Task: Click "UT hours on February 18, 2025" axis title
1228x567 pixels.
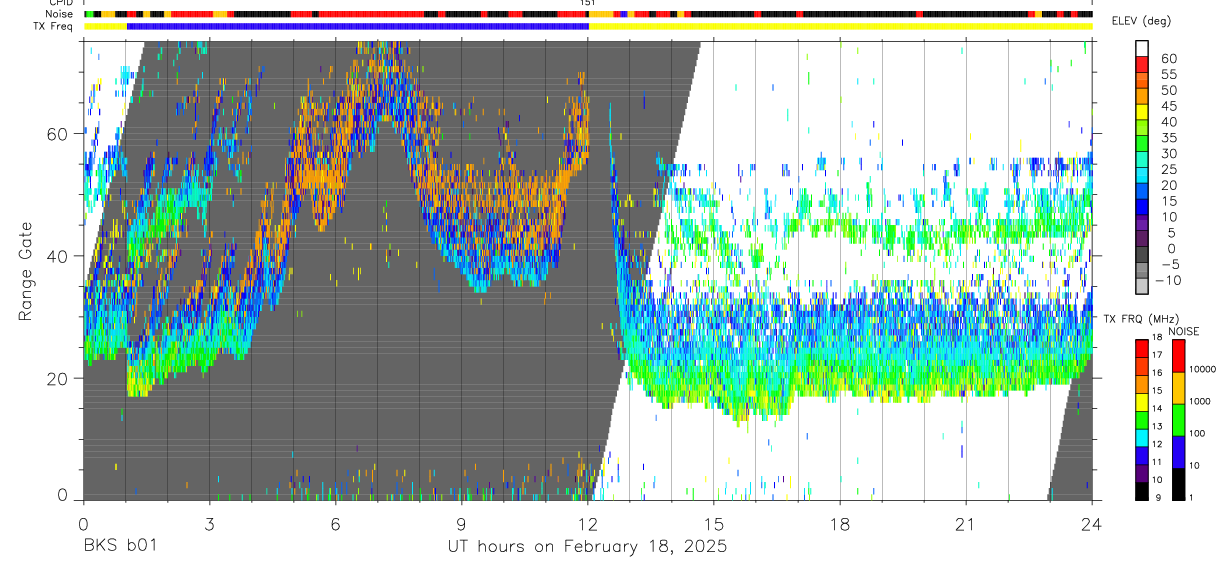Action: 587,547
